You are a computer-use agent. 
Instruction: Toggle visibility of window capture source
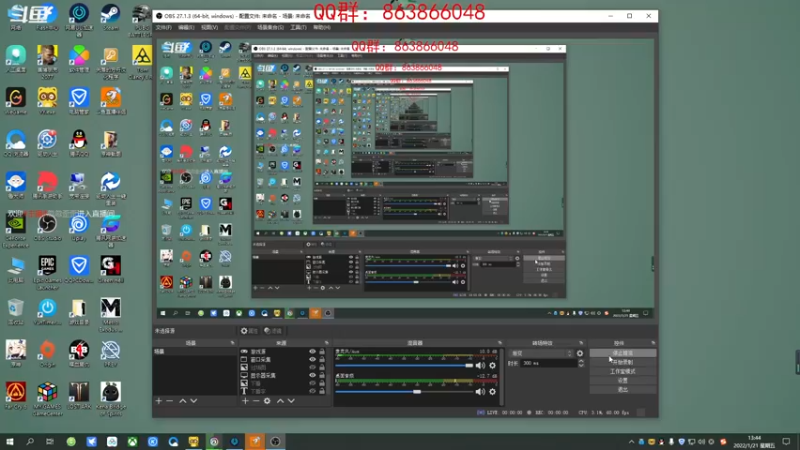click(312, 359)
